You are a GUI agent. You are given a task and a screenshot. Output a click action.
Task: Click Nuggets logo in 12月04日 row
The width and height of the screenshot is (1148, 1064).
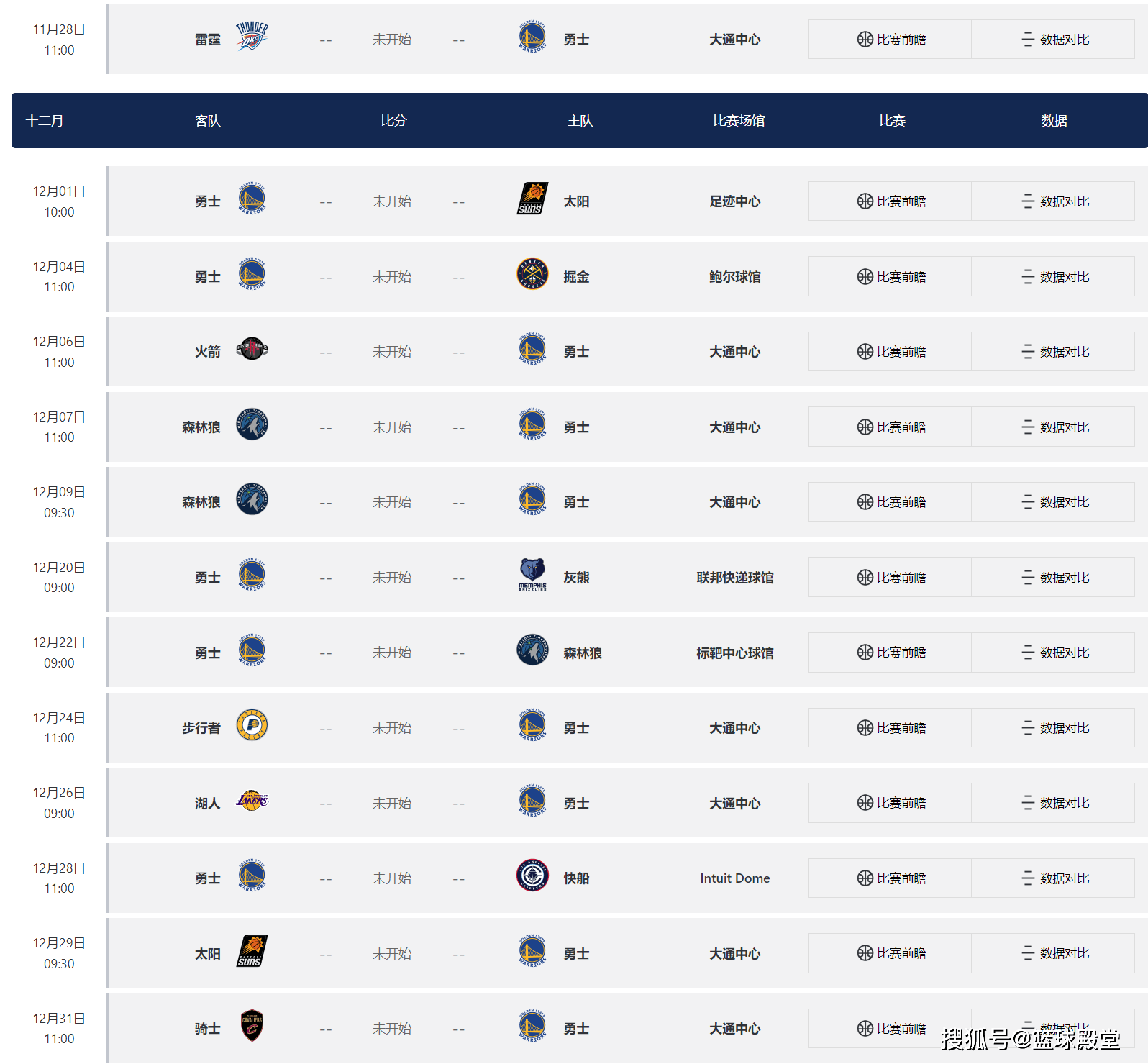pyautogui.click(x=532, y=274)
